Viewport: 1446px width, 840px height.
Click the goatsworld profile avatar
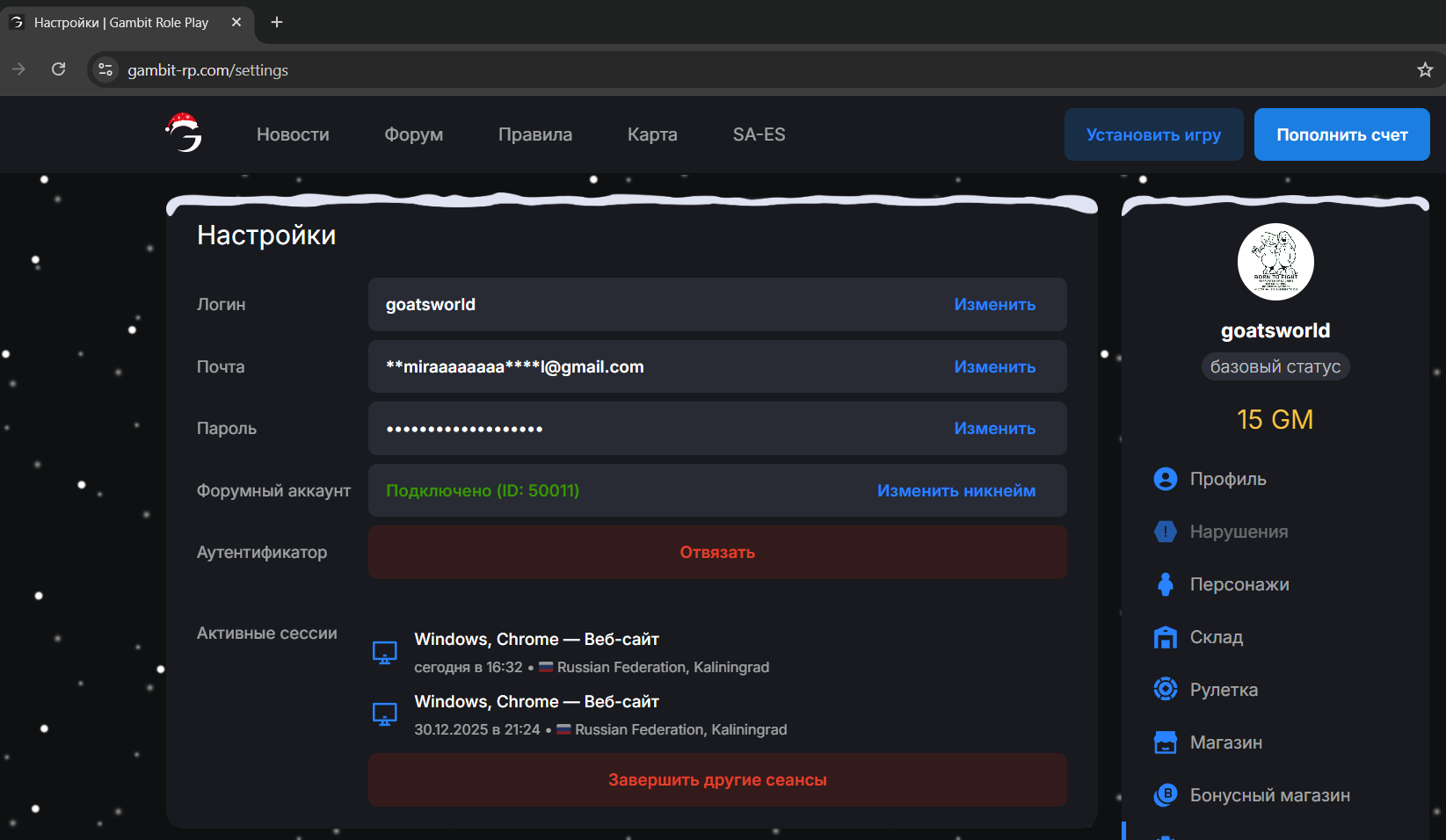[x=1275, y=262]
